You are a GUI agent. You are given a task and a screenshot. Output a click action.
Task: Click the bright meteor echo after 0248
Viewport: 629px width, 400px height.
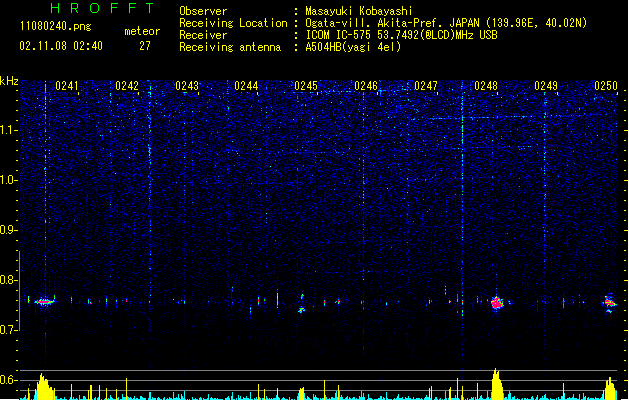click(497, 303)
